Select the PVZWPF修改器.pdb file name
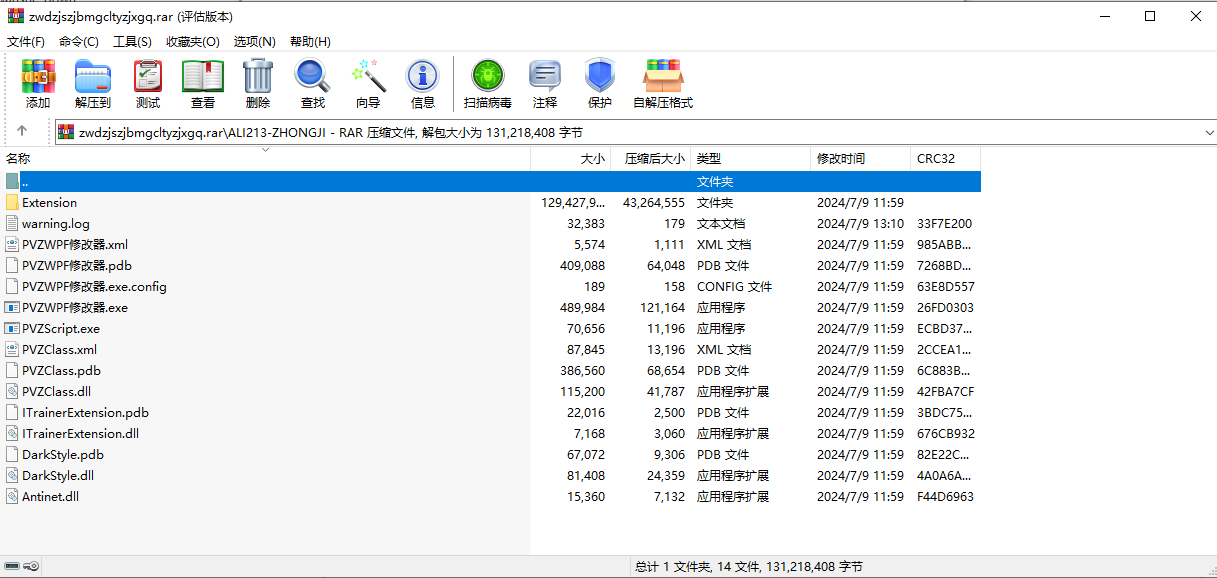The height and width of the screenshot is (578, 1217). tap(77, 266)
